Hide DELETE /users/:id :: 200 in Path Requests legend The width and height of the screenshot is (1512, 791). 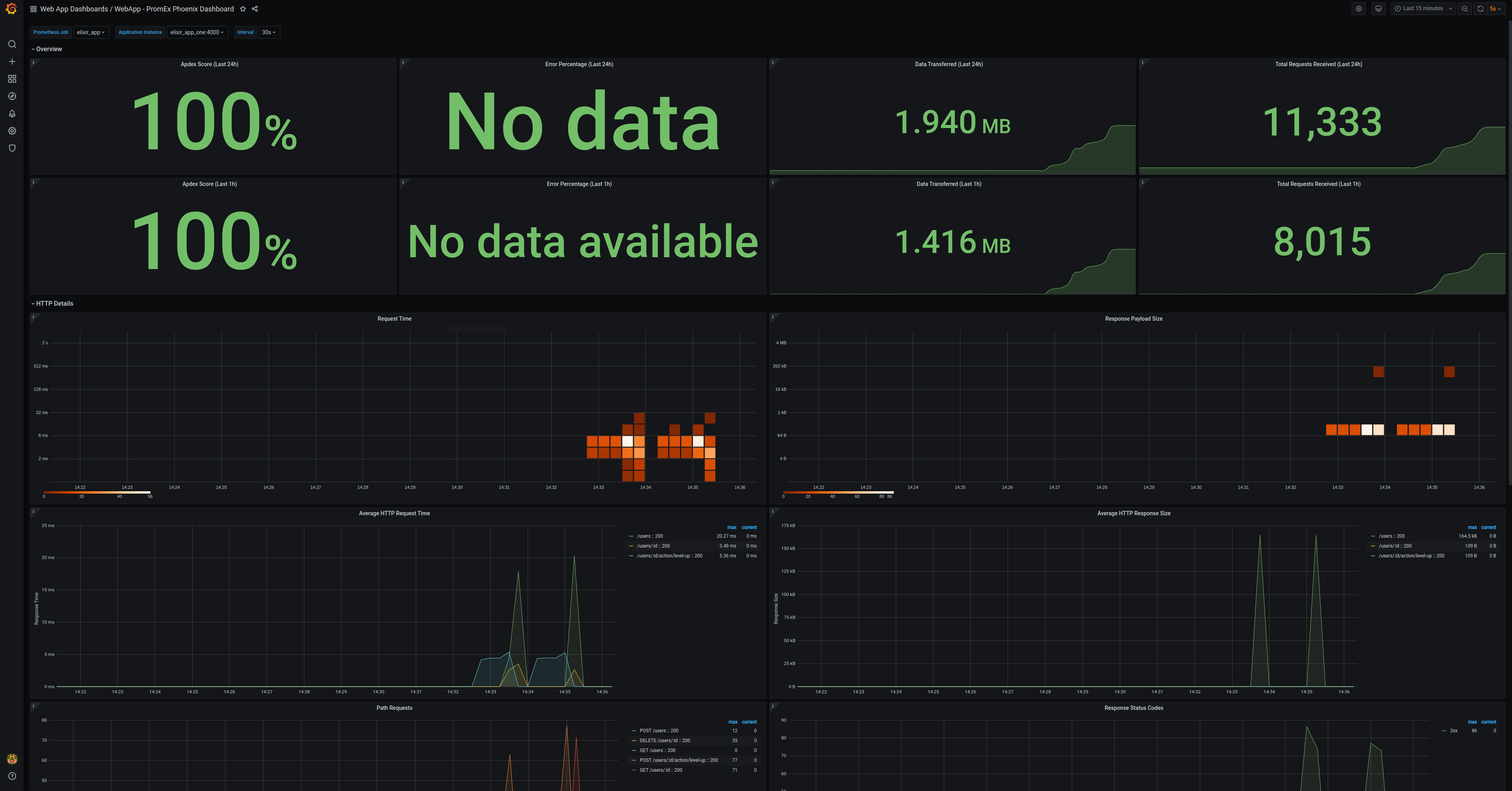tap(664, 741)
